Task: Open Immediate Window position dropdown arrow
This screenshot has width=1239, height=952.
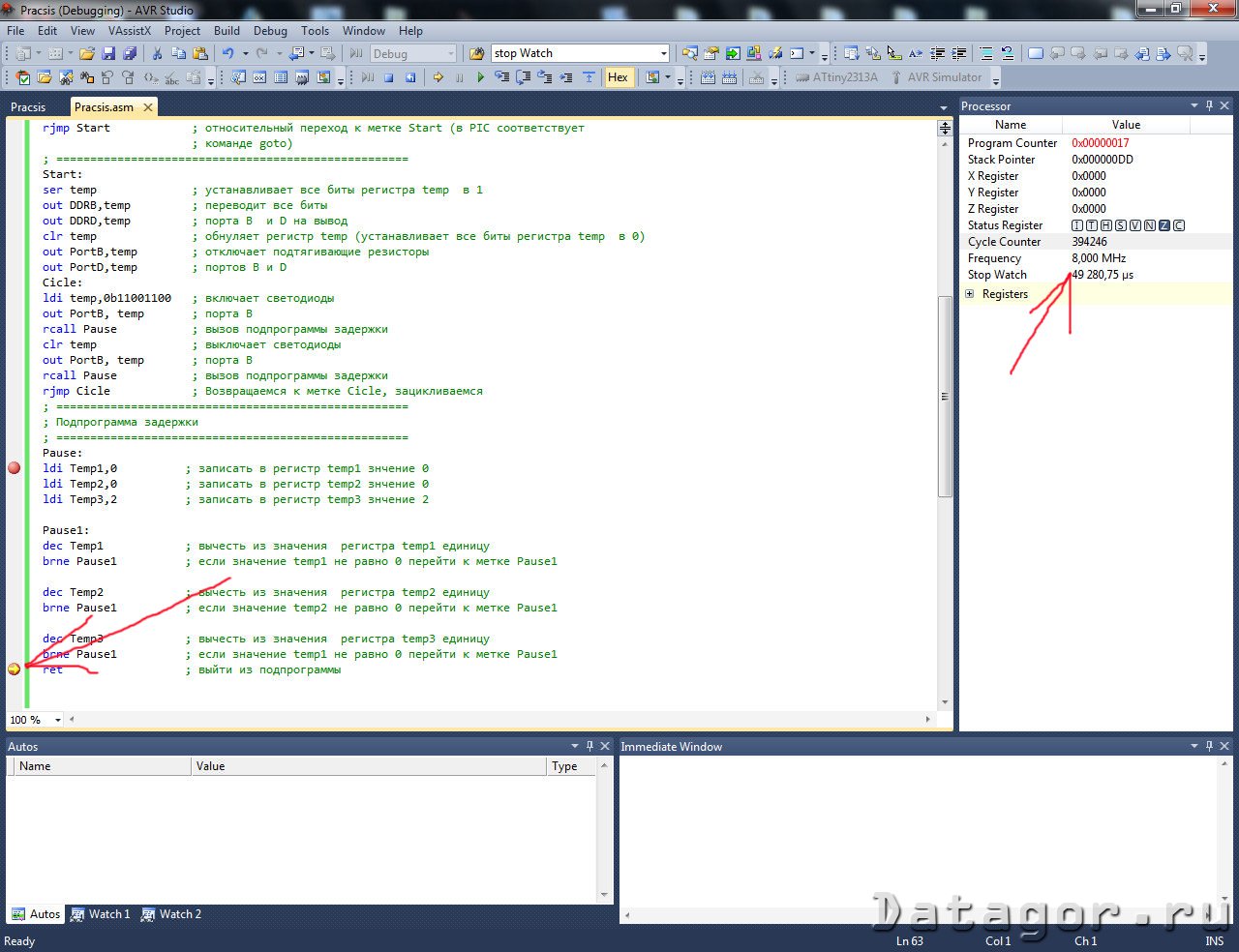Action: tap(1194, 746)
